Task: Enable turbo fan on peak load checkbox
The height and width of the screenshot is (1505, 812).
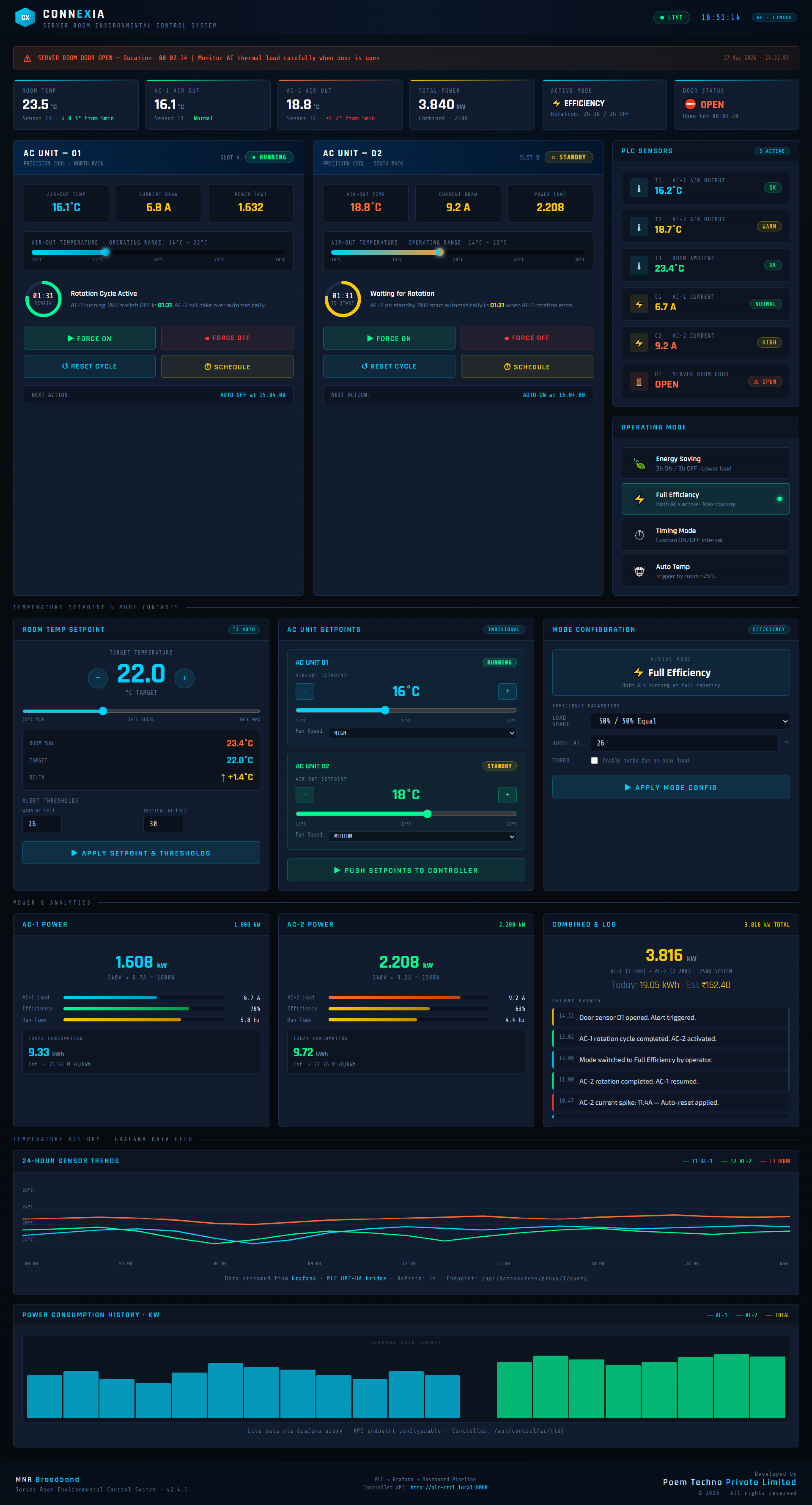Action: [x=594, y=761]
